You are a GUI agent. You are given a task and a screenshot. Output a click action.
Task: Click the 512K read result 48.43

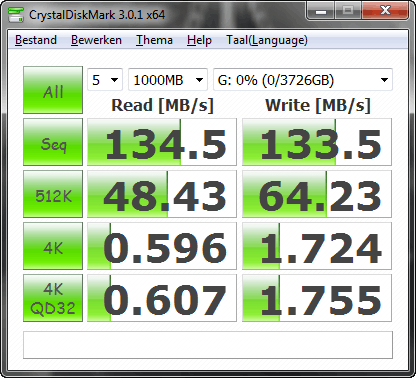click(x=162, y=194)
